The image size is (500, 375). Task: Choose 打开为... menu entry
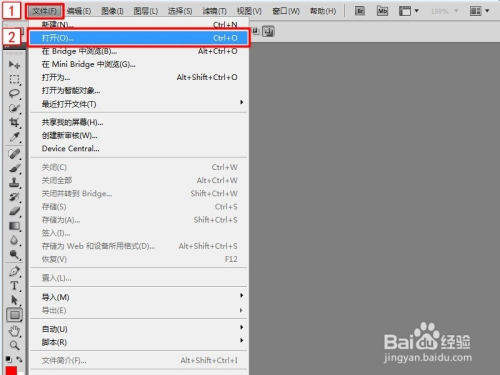[x=139, y=77]
